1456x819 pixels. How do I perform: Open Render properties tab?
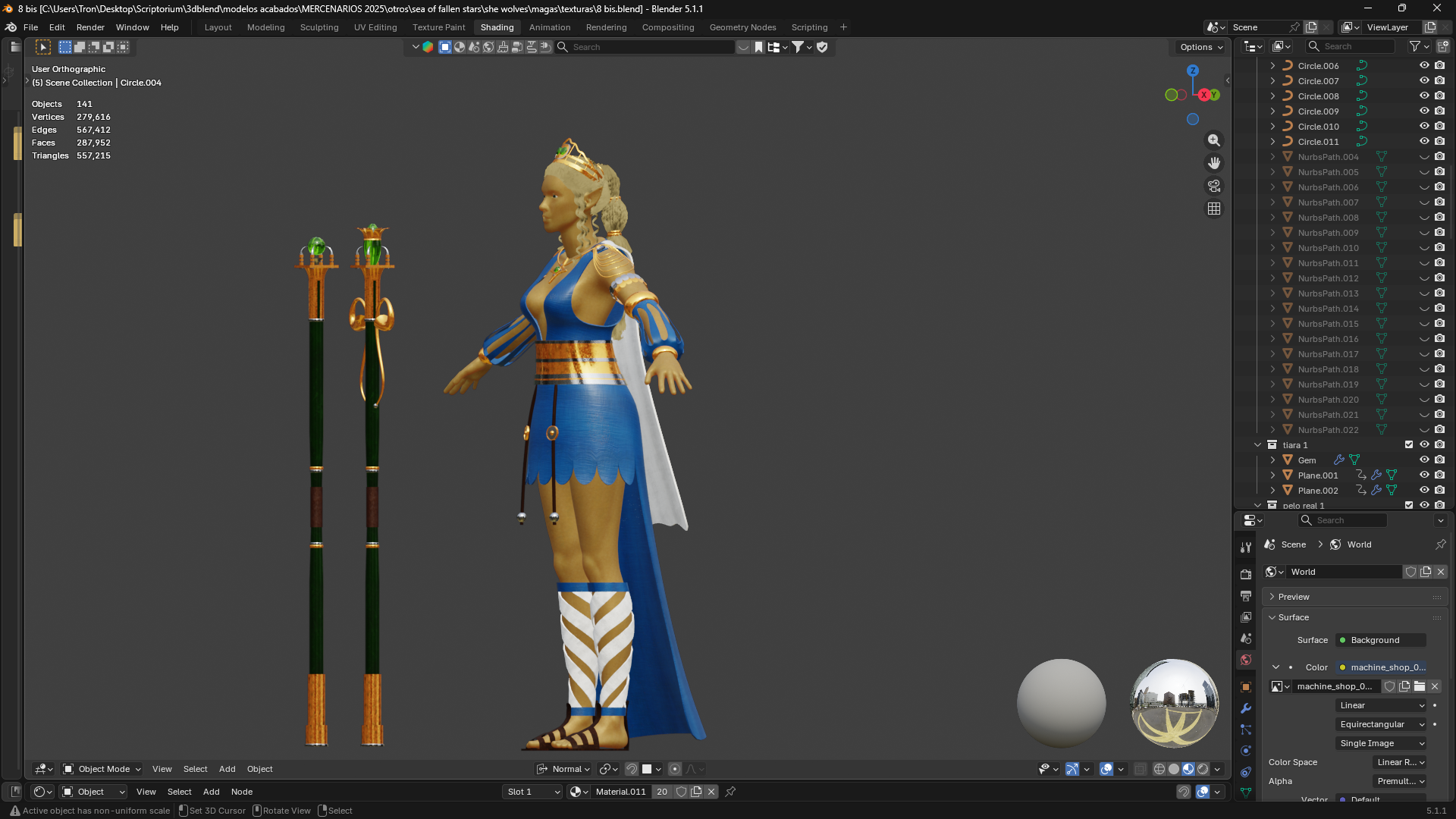click(x=1246, y=575)
